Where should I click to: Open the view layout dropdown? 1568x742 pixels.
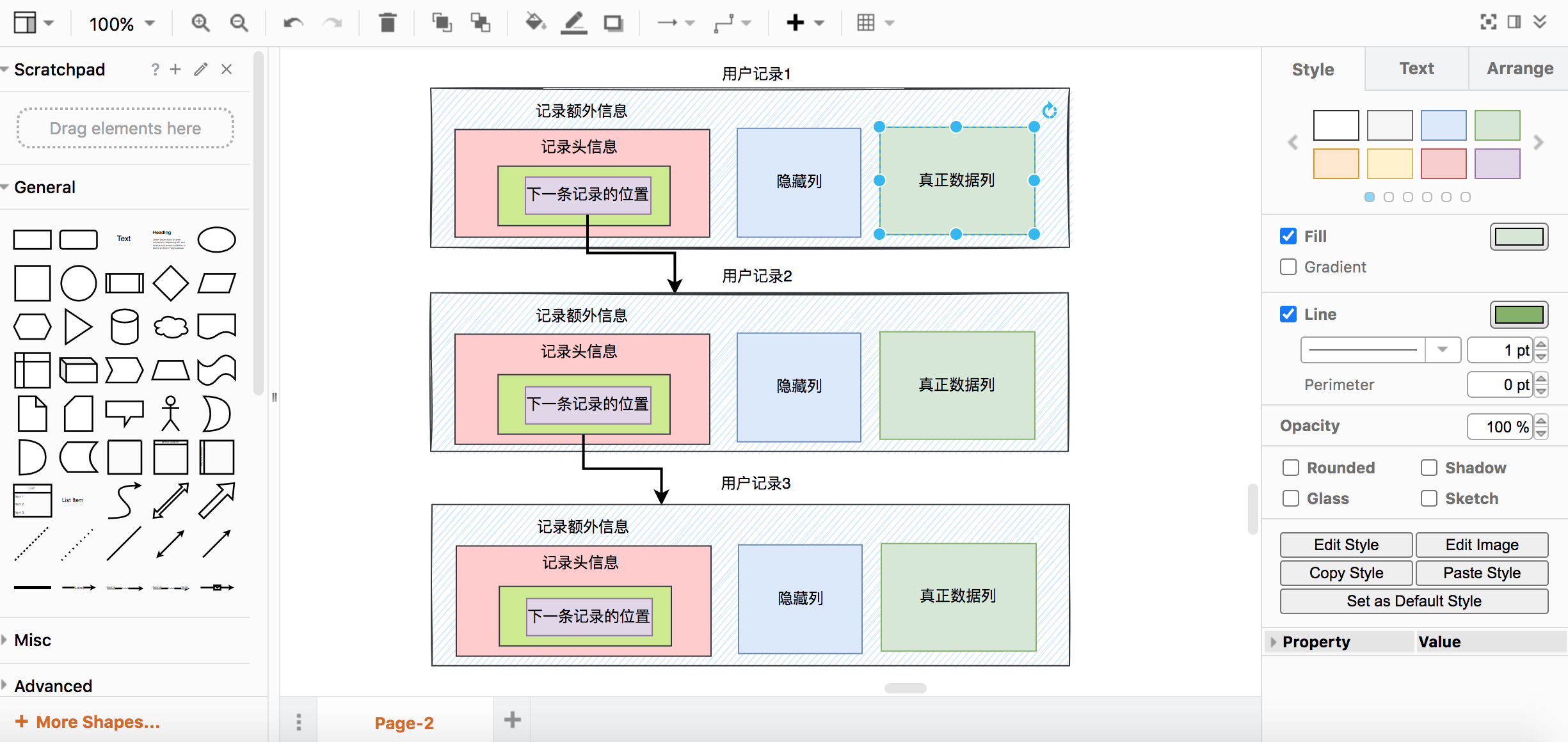click(x=33, y=23)
